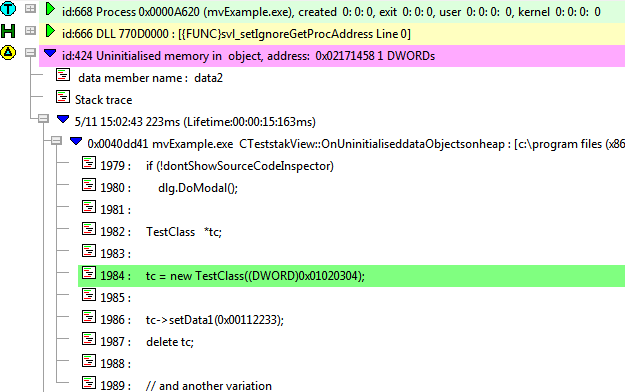The width and height of the screenshot is (625, 392).
Task: Click the source icon for line 1988
Action: 89,360
